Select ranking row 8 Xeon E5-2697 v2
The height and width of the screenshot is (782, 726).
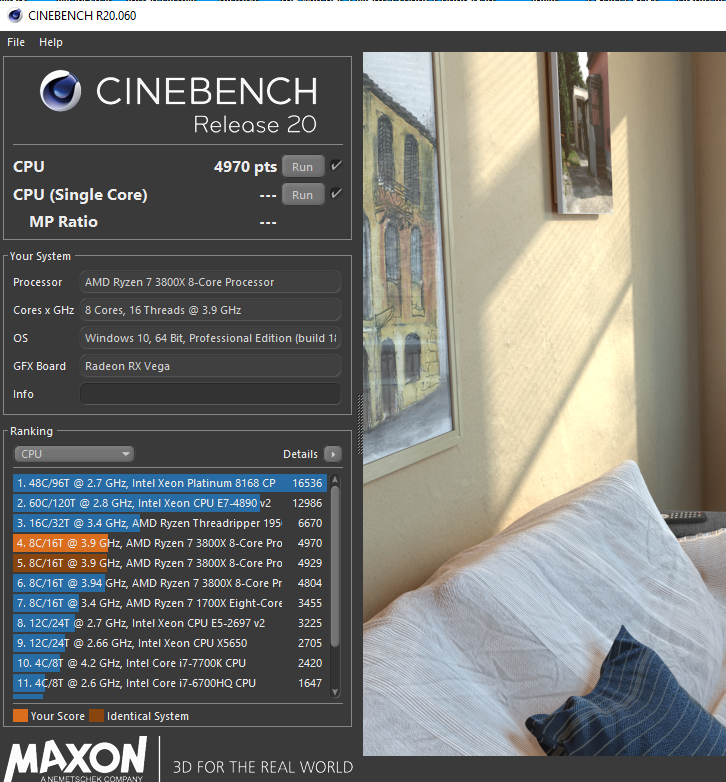pyautogui.click(x=170, y=623)
